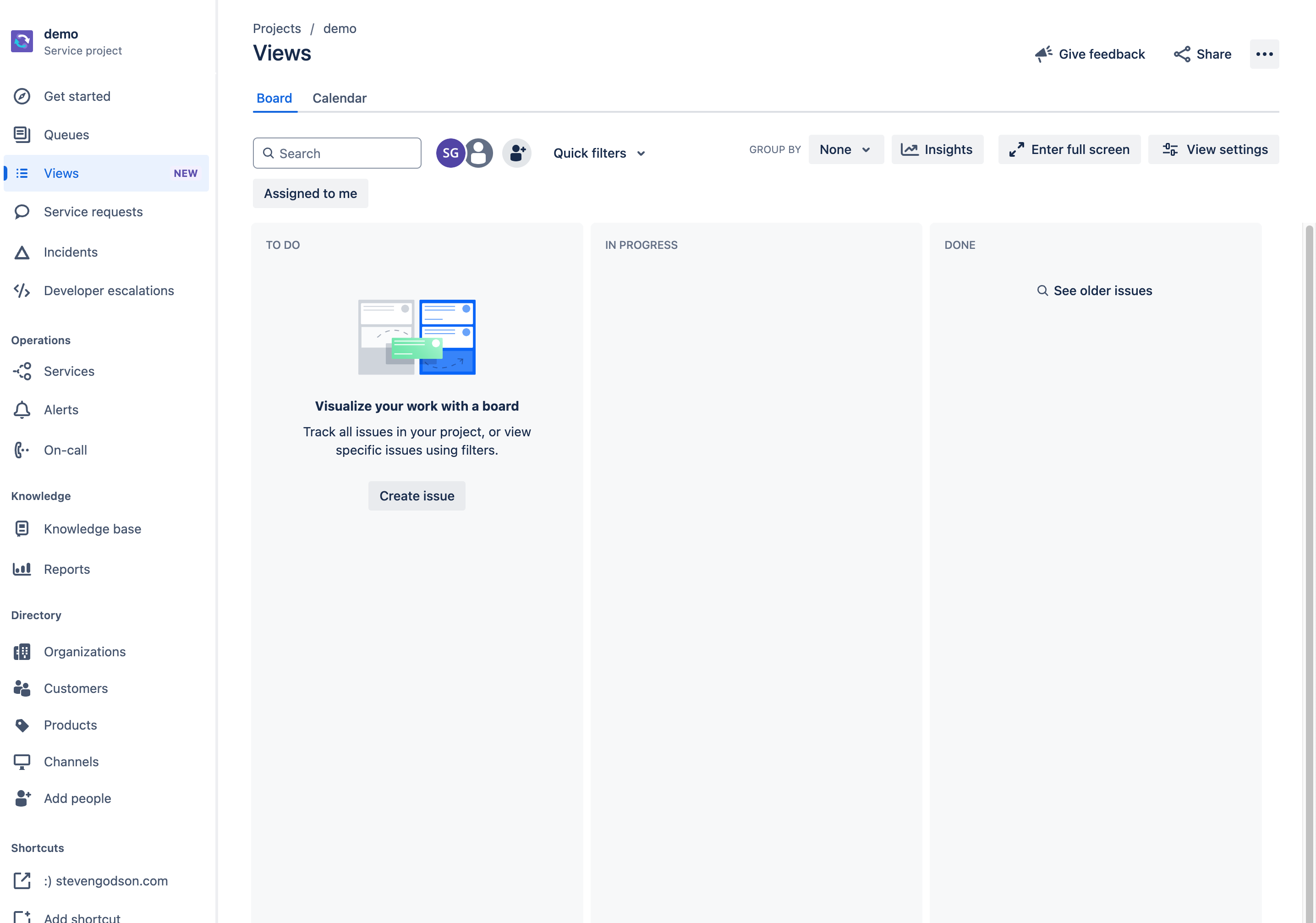Click the demo project logo icon
Image resolution: width=1316 pixels, height=923 pixels.
coord(22,41)
